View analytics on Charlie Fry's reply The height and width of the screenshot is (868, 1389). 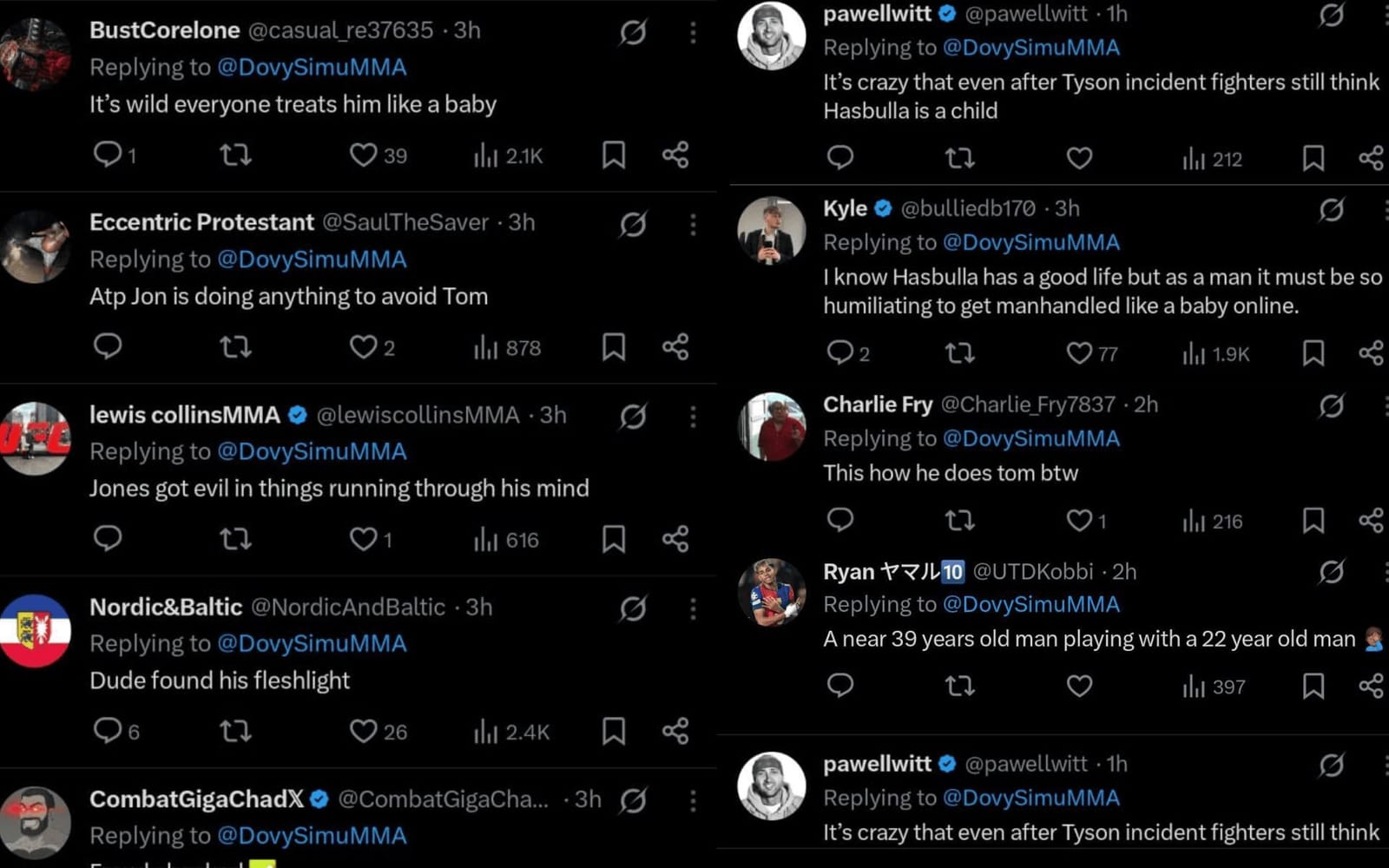pos(1195,521)
